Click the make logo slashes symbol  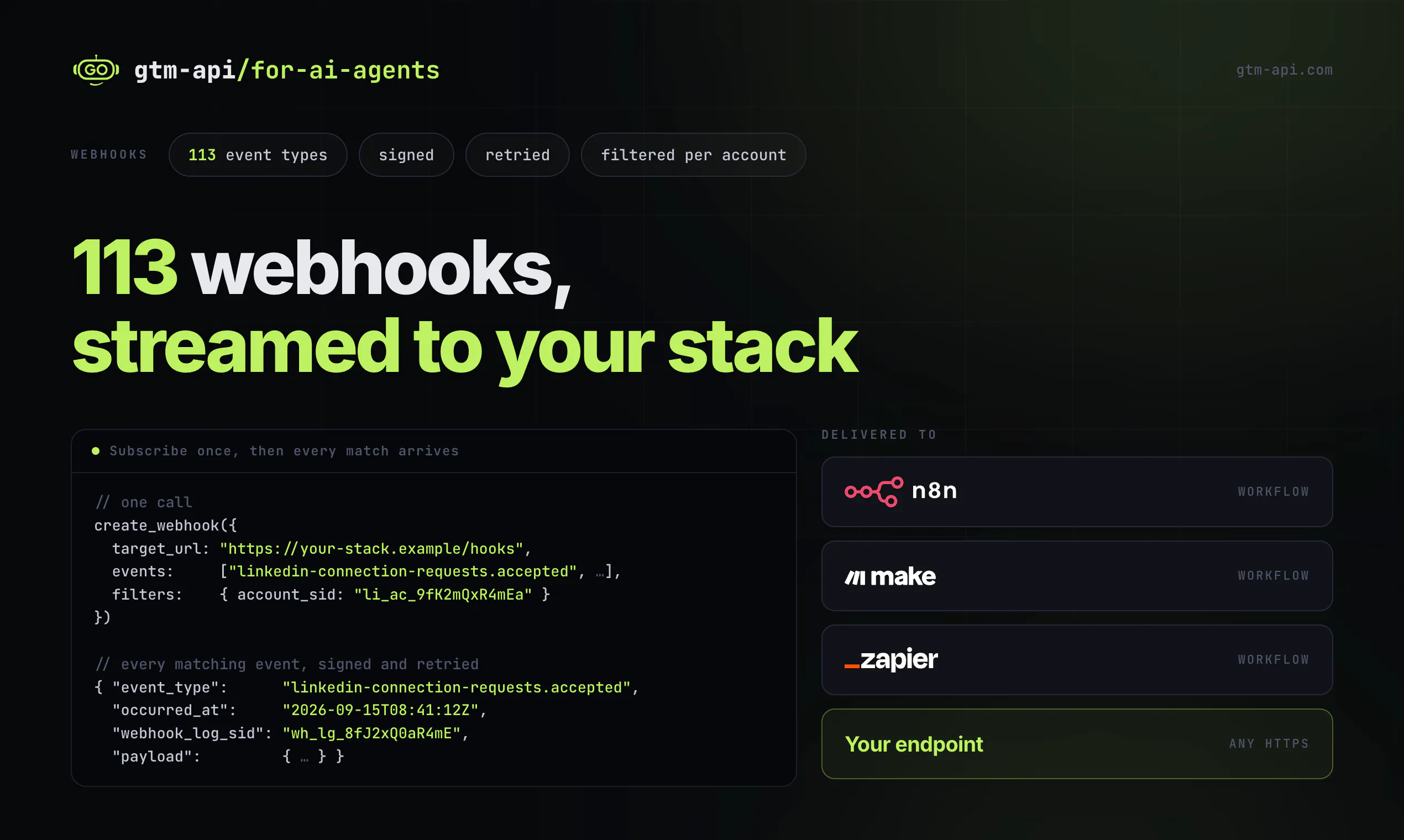855,577
